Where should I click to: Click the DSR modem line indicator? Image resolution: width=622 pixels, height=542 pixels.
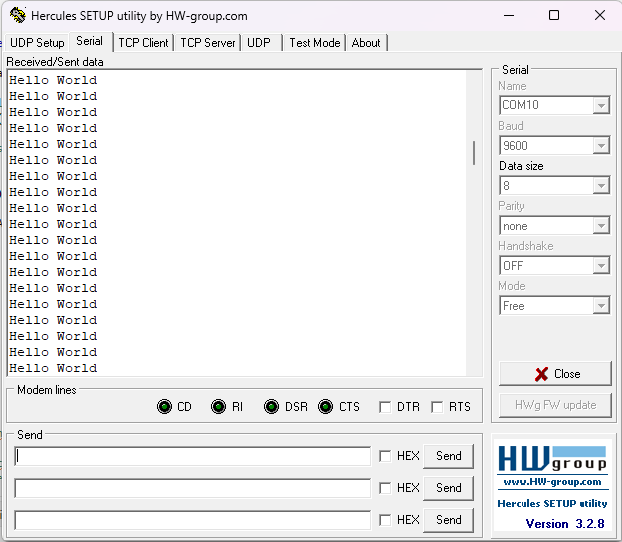[271, 407]
